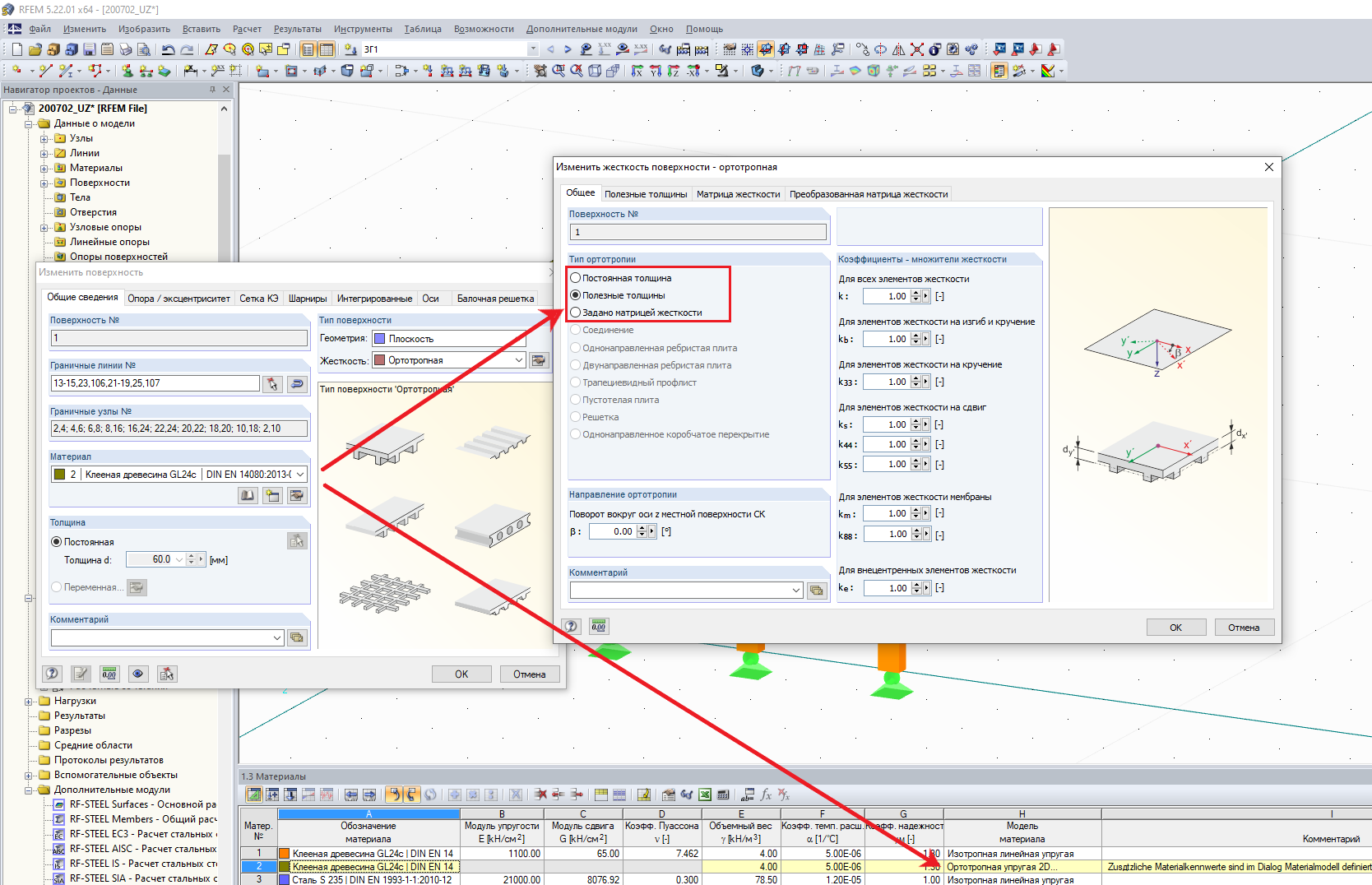Click the blue Плоскость color swatch
1372x885 pixels.
(x=379, y=339)
